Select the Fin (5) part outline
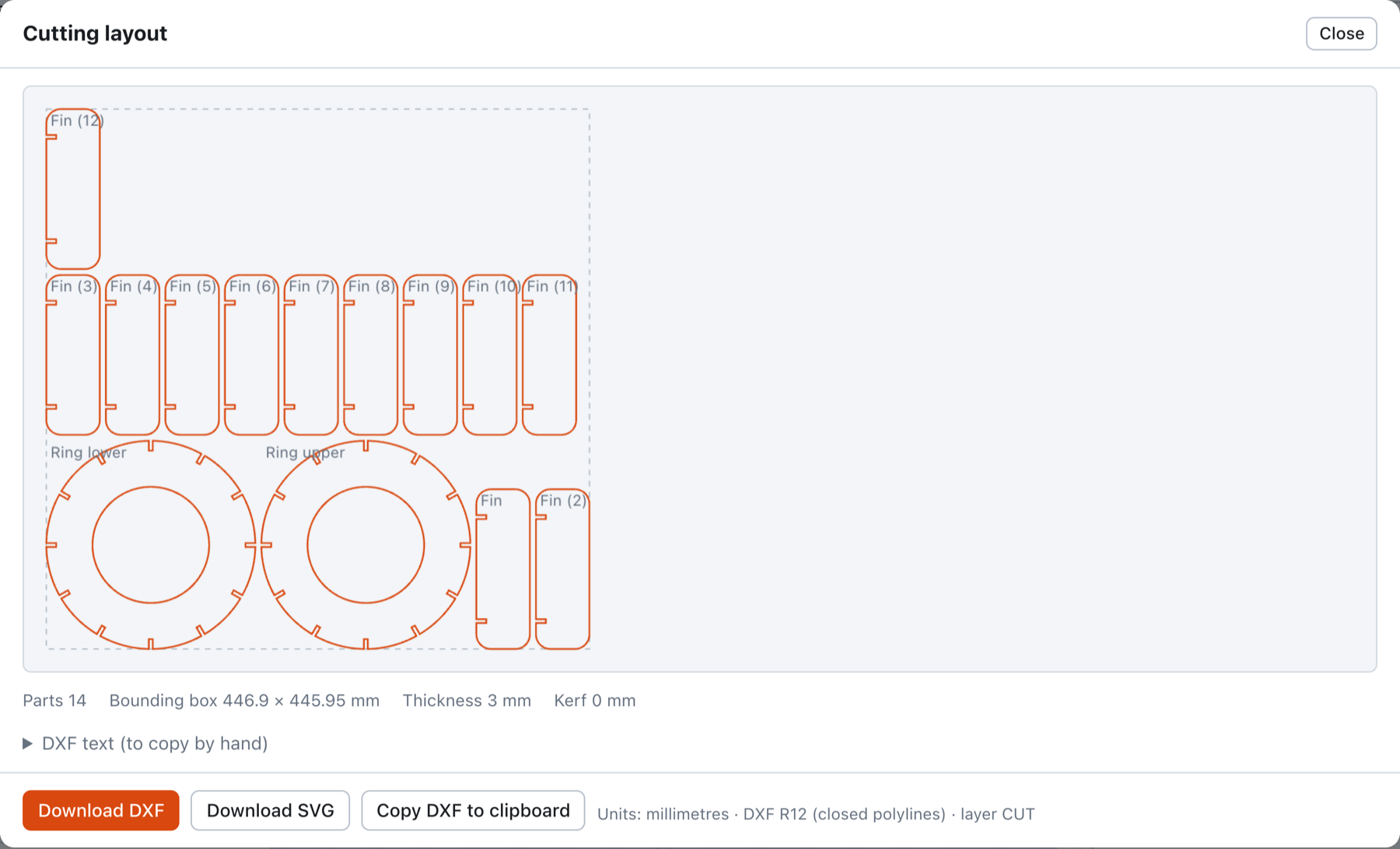This screenshot has width=1400, height=849. [x=192, y=355]
